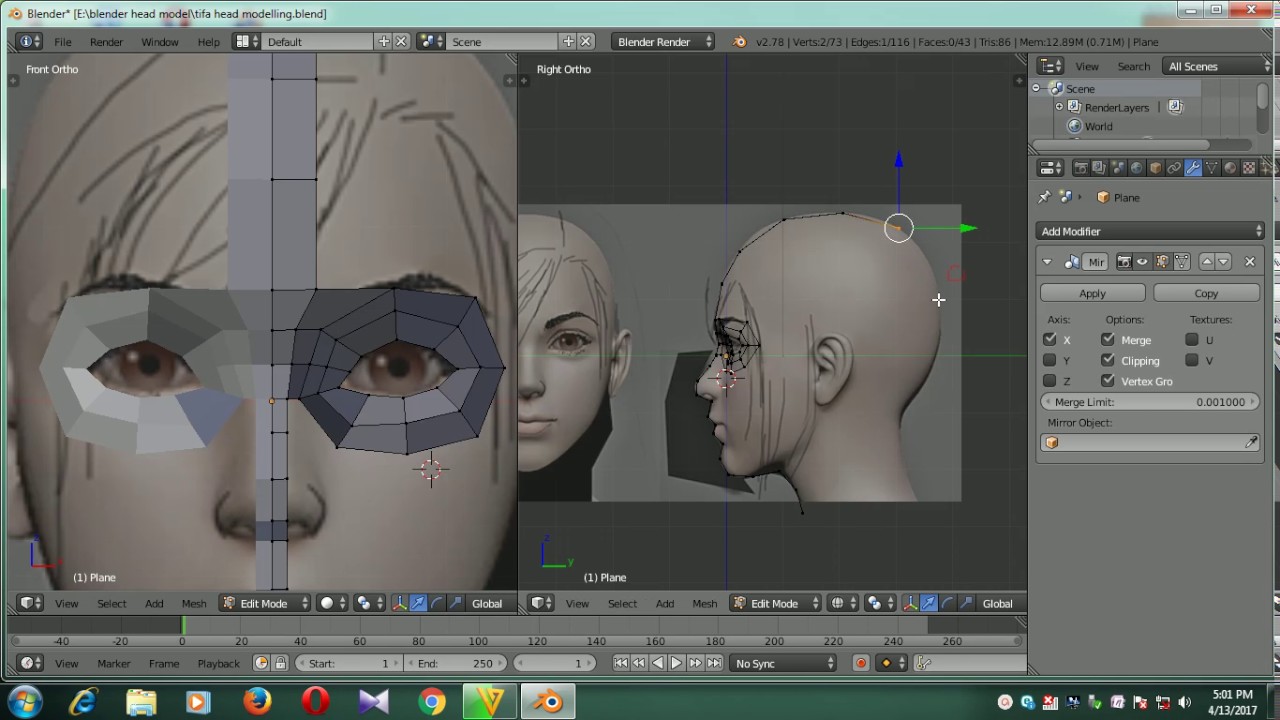Click the End frame 250 field
1280x720 pixels.
coord(455,663)
